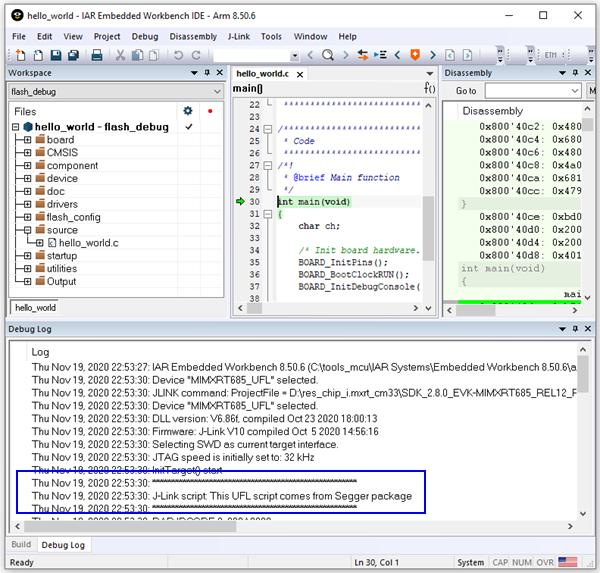The height and width of the screenshot is (573, 600).
Task: Open the Disassembly Go to dropdown
Action: coord(575,91)
